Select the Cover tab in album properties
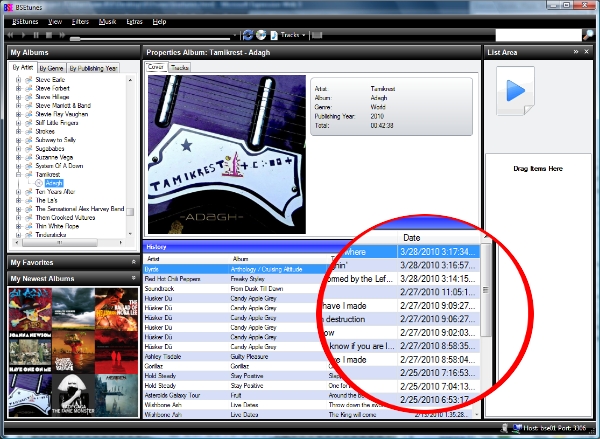Viewport: 600px width, 439px height. [155, 67]
